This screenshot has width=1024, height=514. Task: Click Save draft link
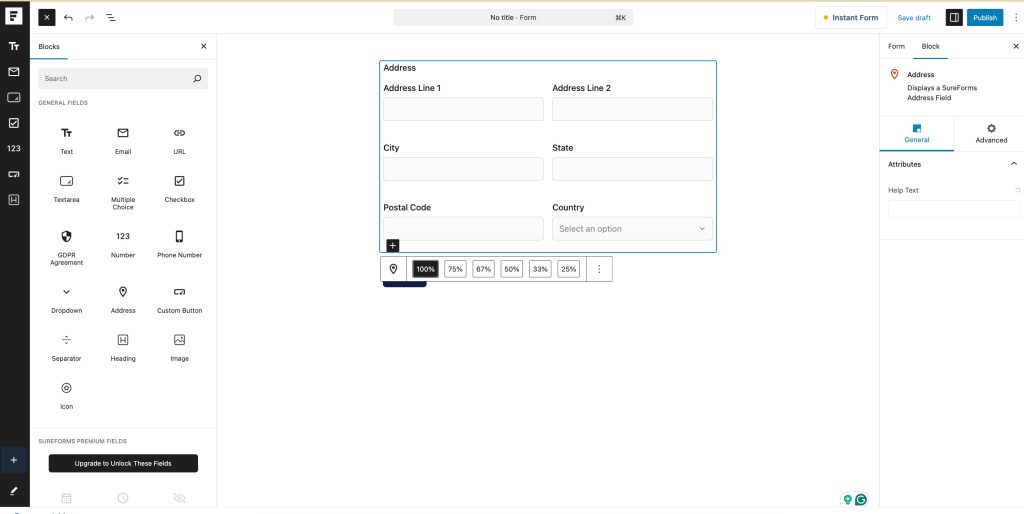click(914, 18)
